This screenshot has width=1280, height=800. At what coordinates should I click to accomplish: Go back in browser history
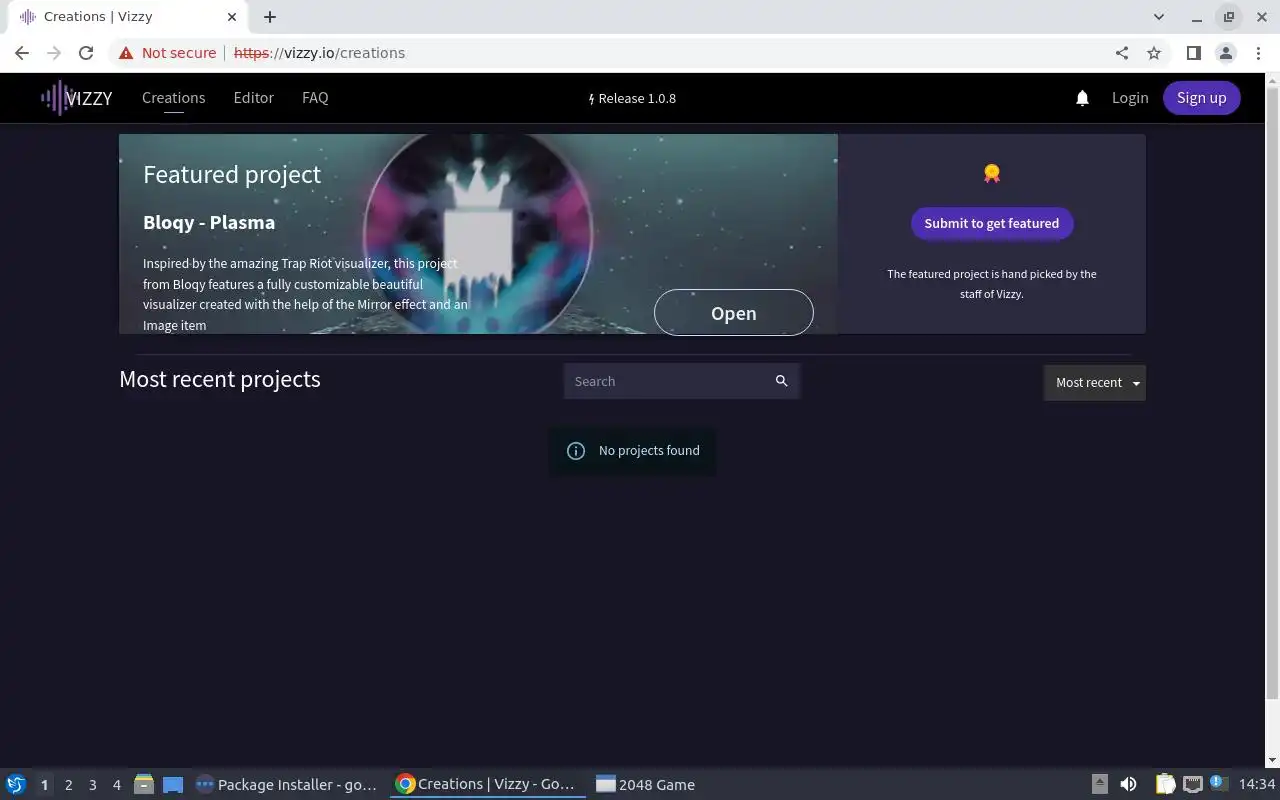pos(22,53)
